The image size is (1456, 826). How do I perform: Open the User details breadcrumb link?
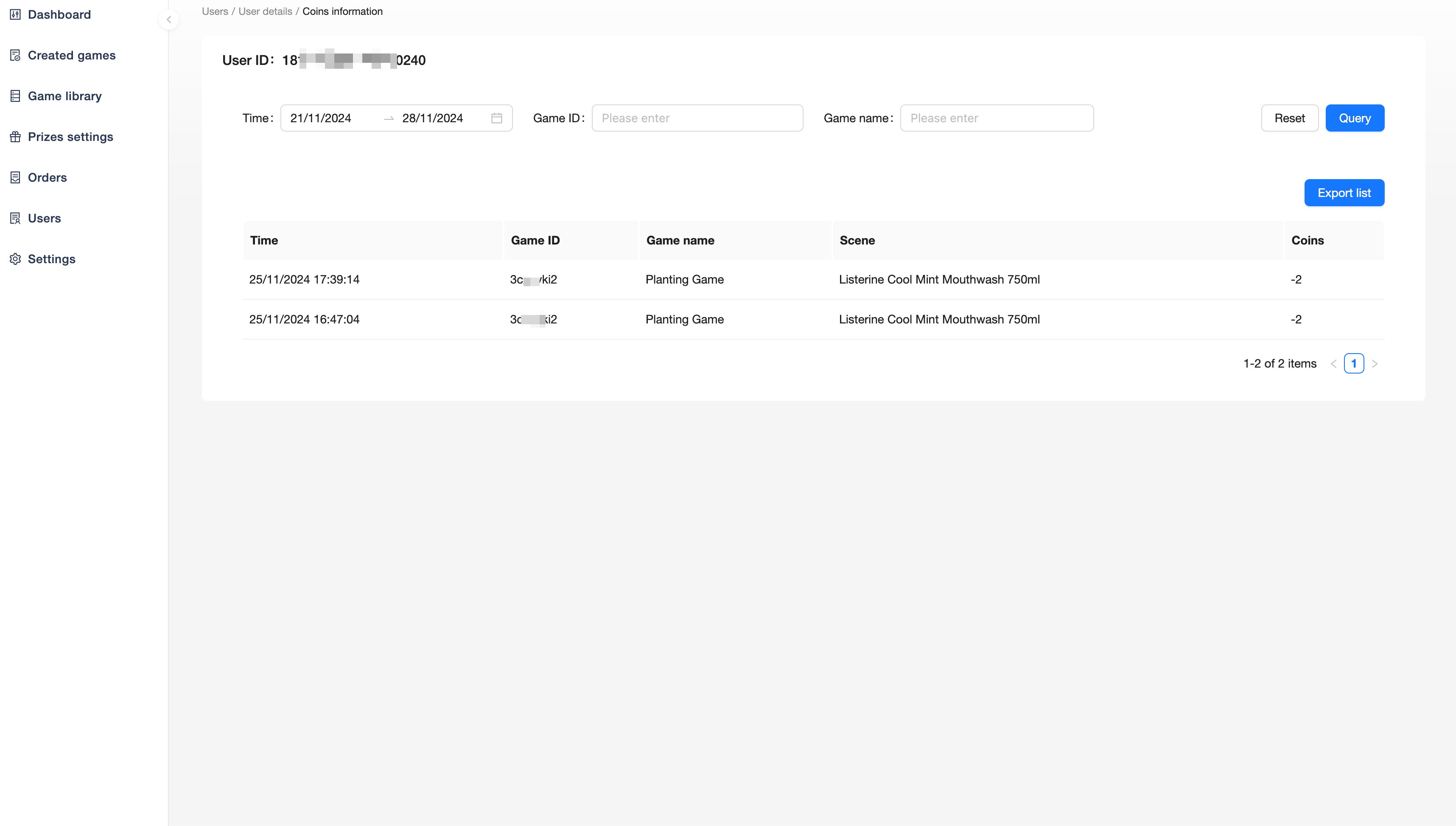point(265,11)
